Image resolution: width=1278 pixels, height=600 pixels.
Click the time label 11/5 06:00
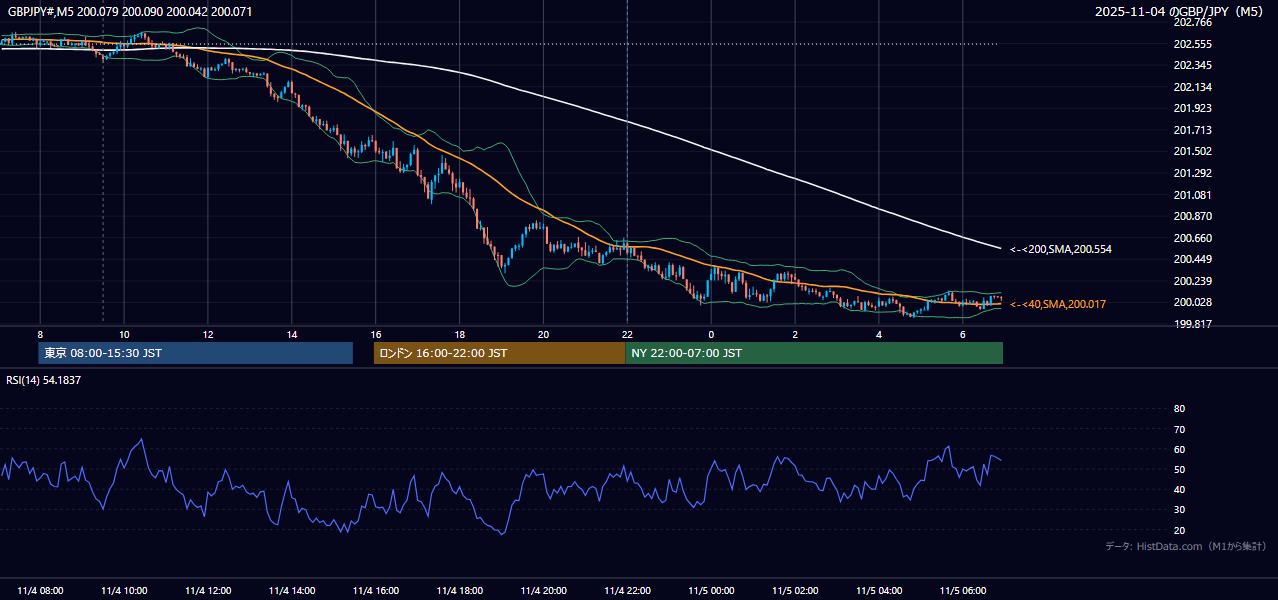click(x=962, y=590)
